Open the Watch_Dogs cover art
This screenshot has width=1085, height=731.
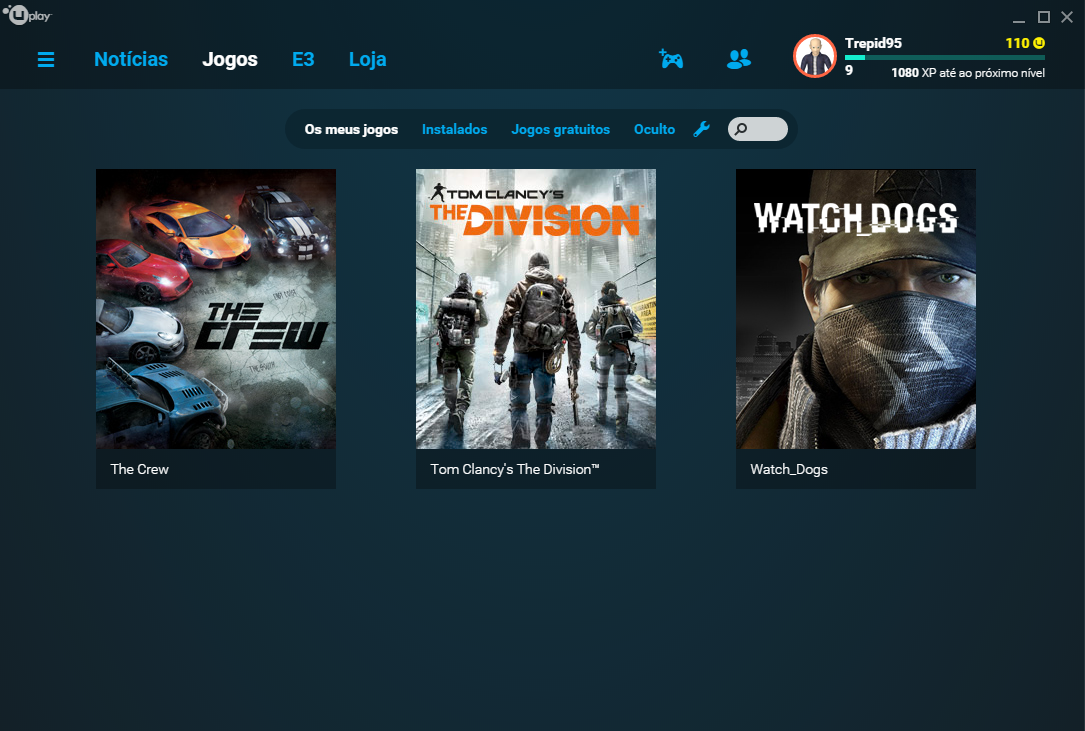coord(856,309)
